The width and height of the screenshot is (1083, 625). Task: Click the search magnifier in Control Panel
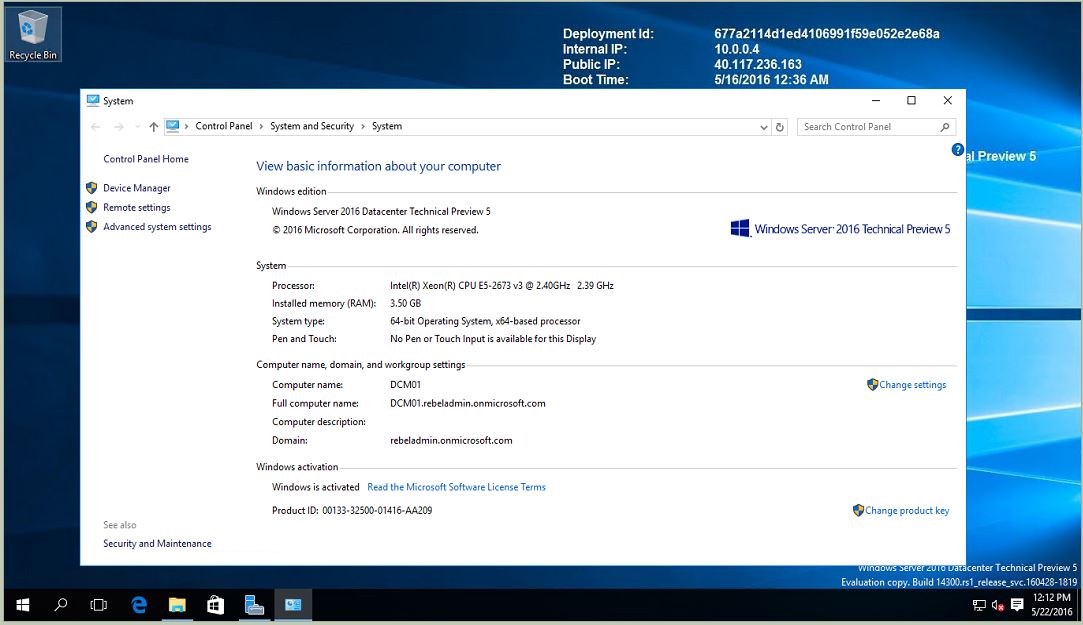click(945, 127)
